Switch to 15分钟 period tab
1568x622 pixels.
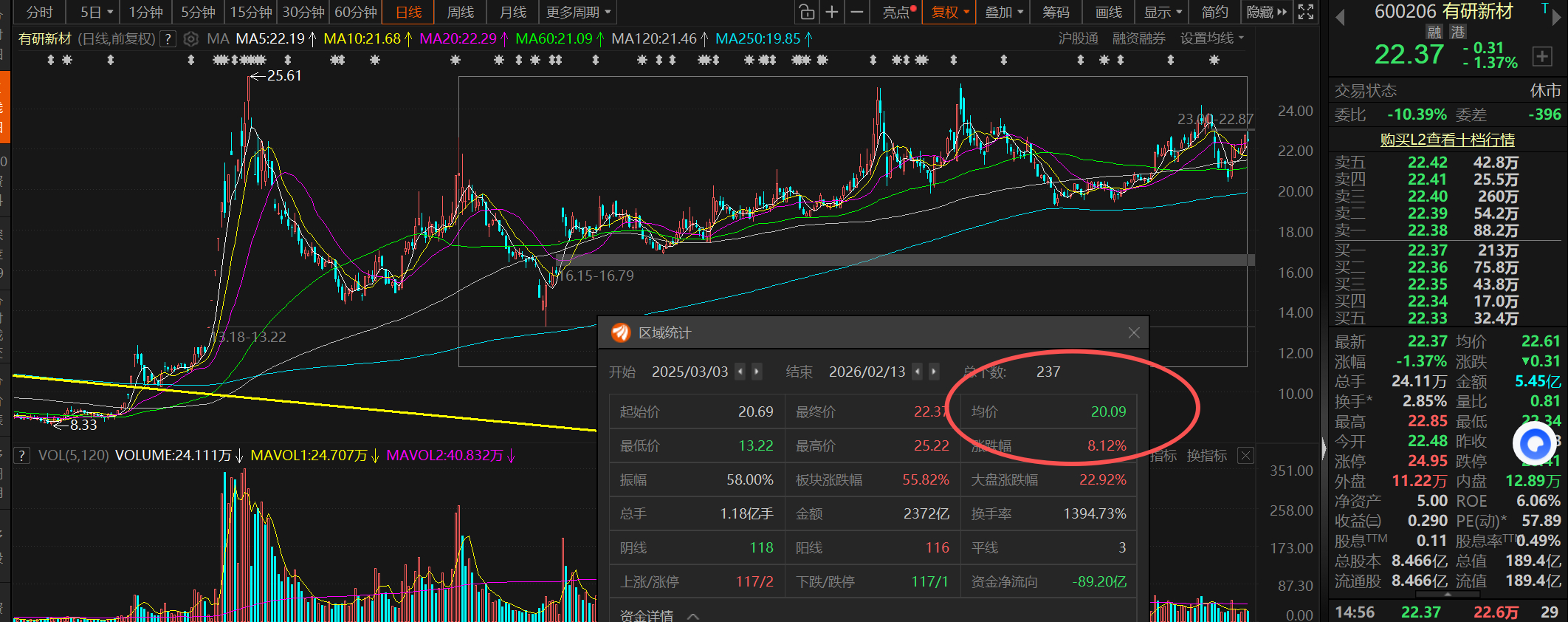[x=251, y=12]
